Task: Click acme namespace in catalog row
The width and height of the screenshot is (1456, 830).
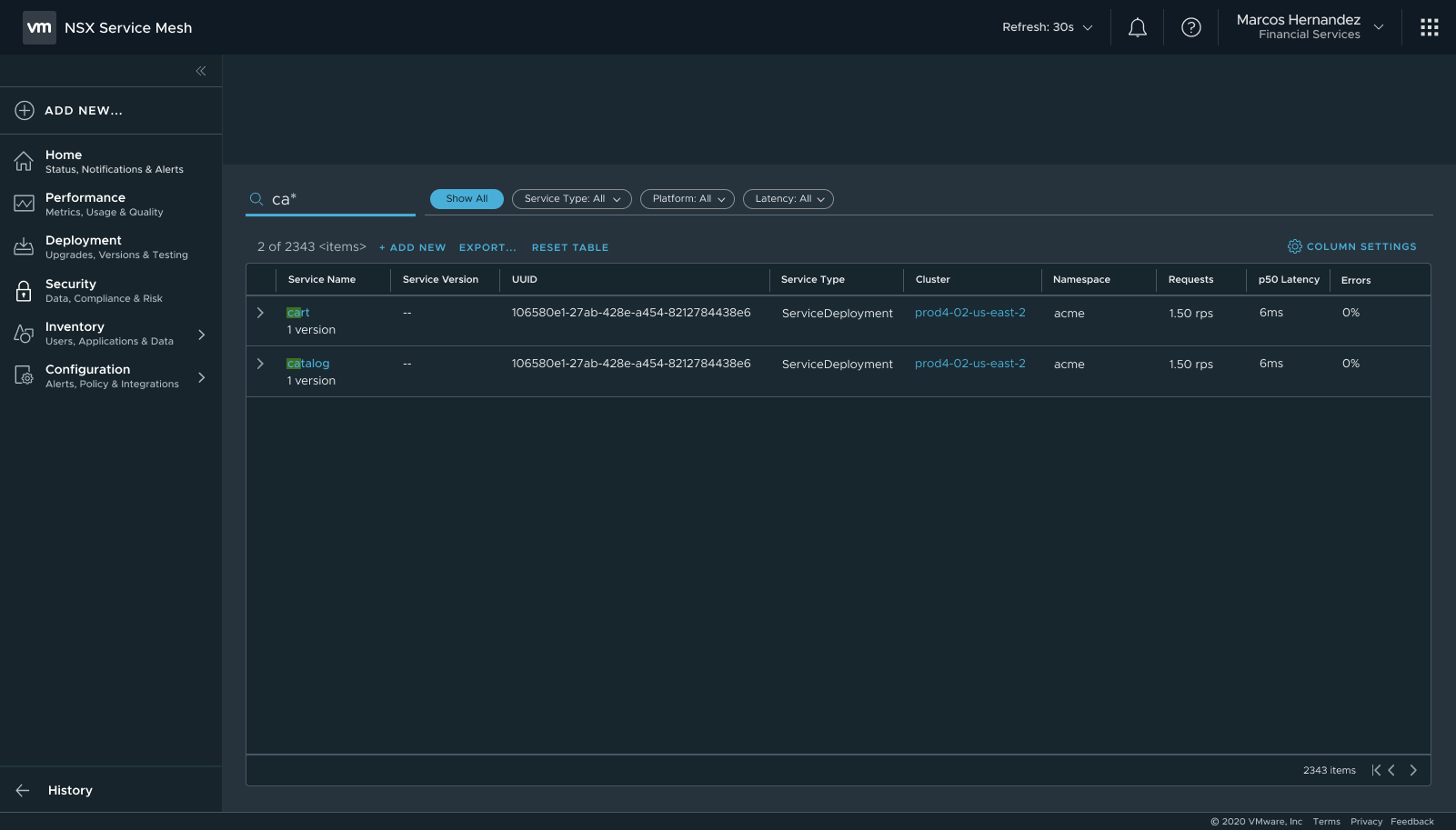Action: click(x=1069, y=364)
